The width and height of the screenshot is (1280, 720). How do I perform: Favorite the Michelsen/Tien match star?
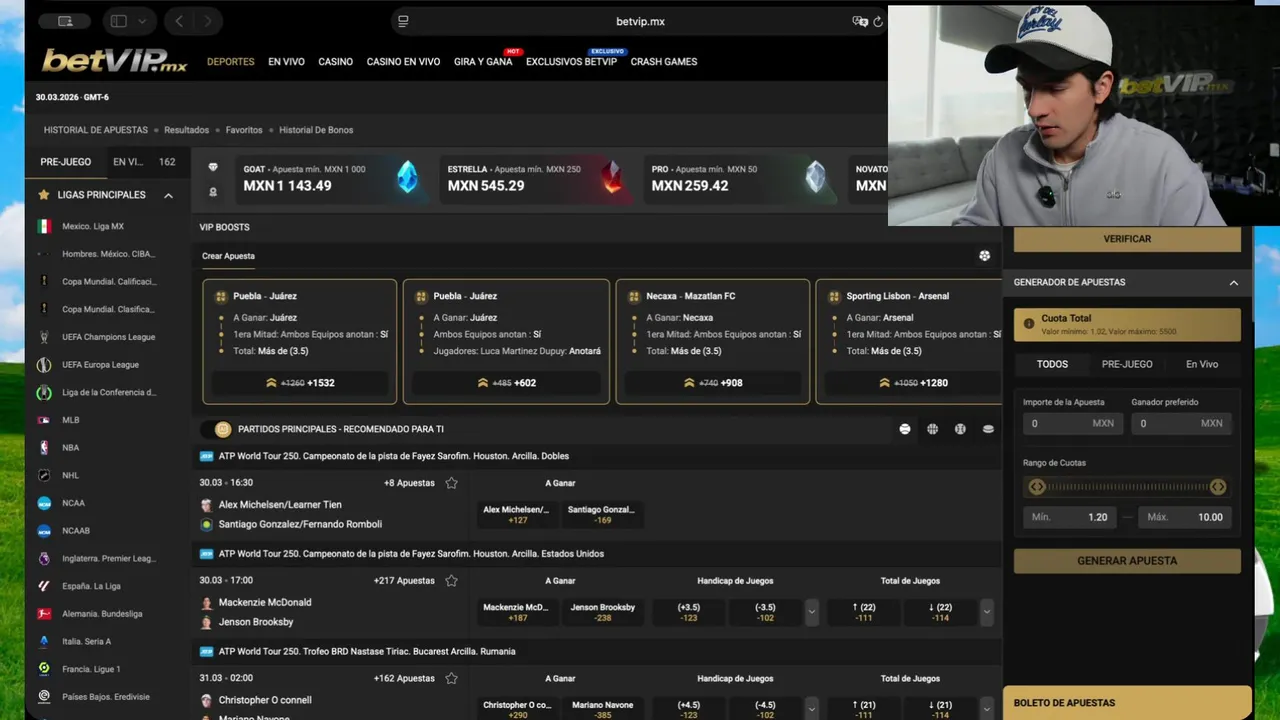point(451,483)
